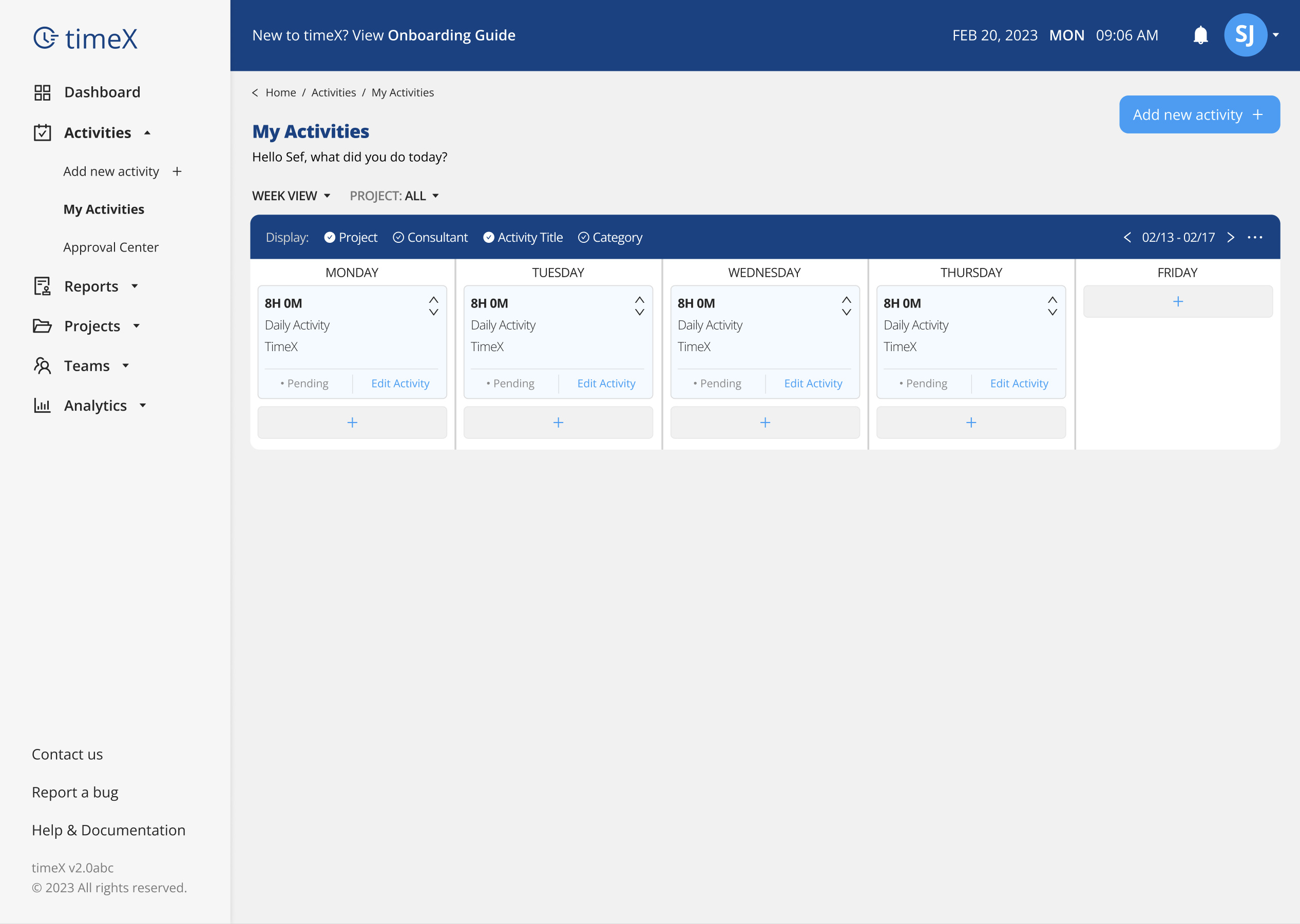Open the Onboarding Guide link
Viewport: 1300px width, 924px height.
coord(451,35)
